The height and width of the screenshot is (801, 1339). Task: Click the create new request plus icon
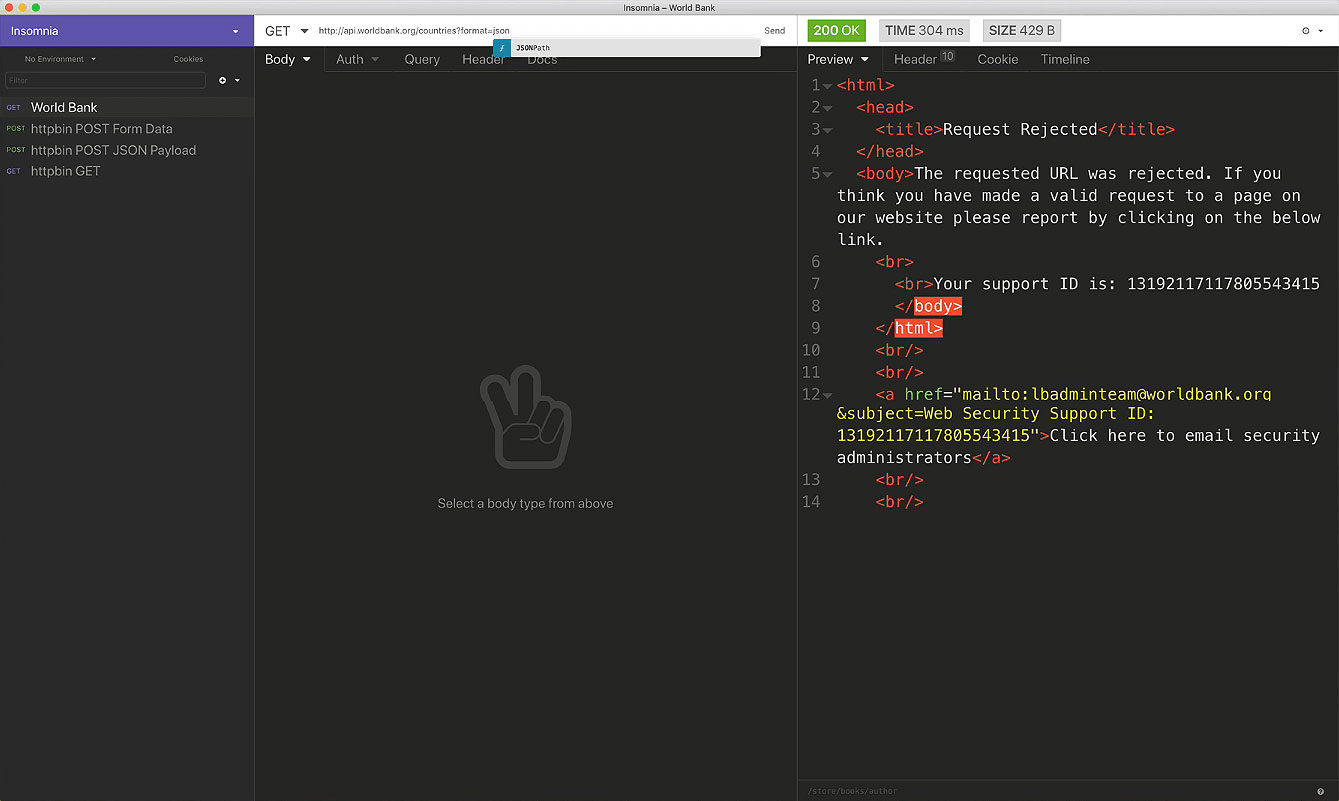click(x=223, y=80)
